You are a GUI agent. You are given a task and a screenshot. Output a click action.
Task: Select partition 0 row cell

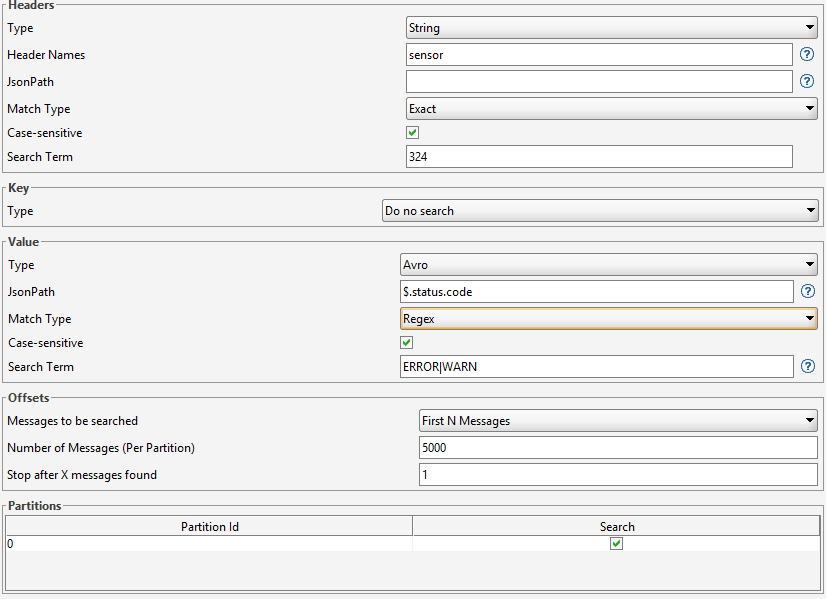[209, 544]
